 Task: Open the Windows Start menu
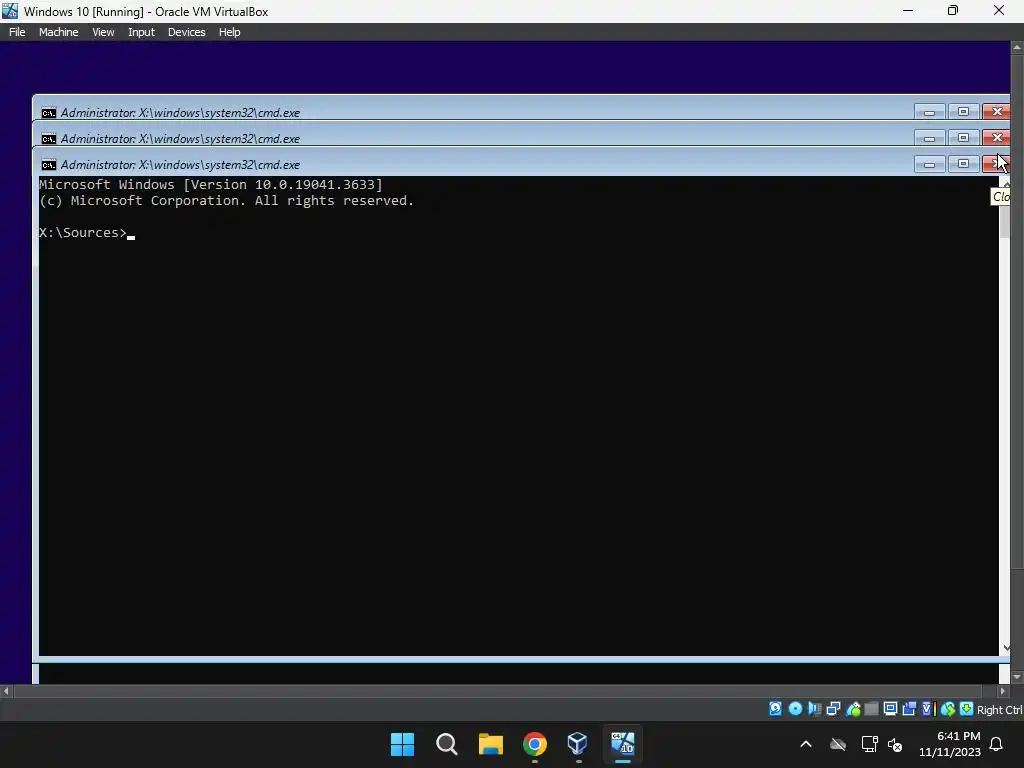click(402, 744)
